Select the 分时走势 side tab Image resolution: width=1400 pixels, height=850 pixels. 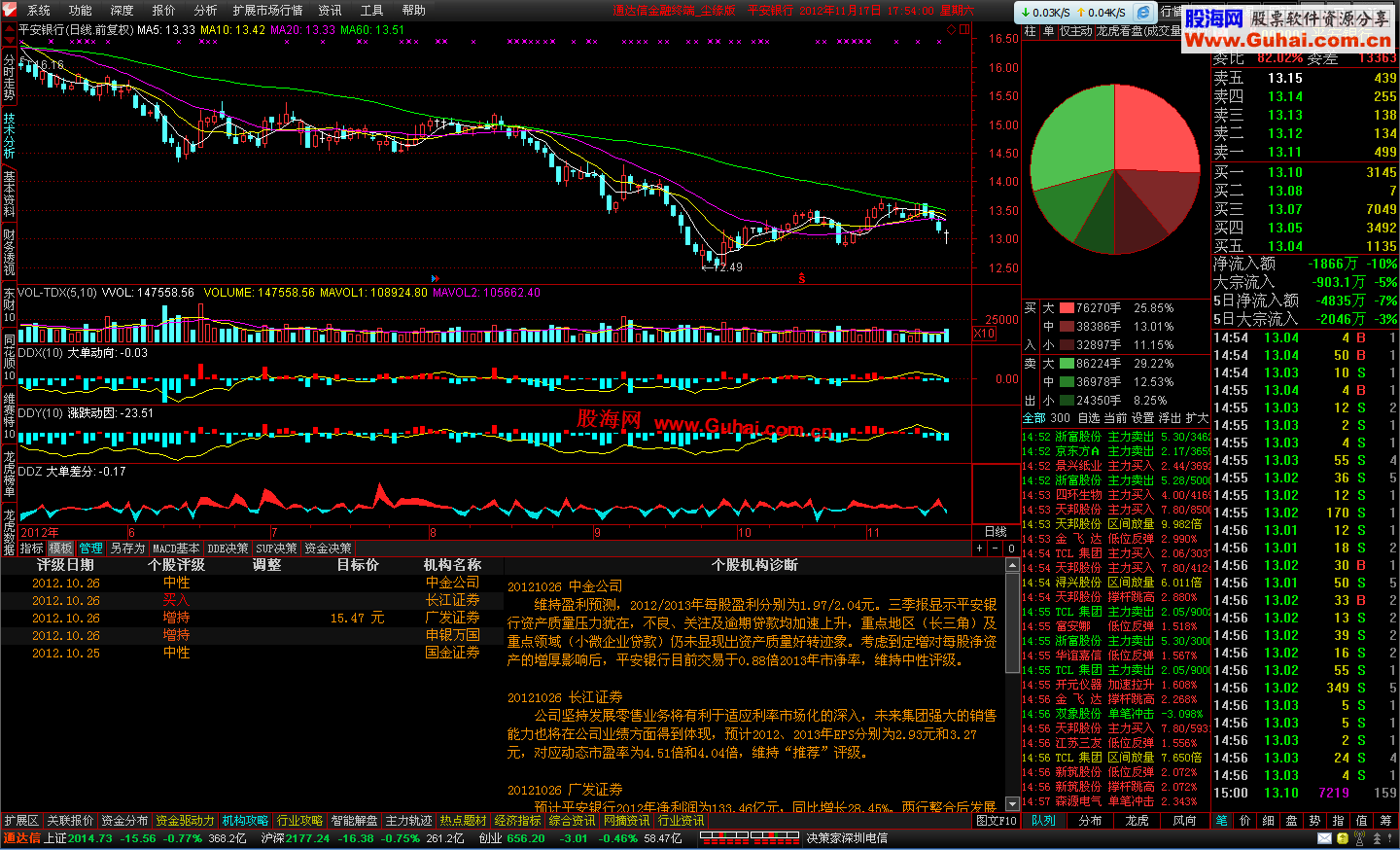(9, 79)
